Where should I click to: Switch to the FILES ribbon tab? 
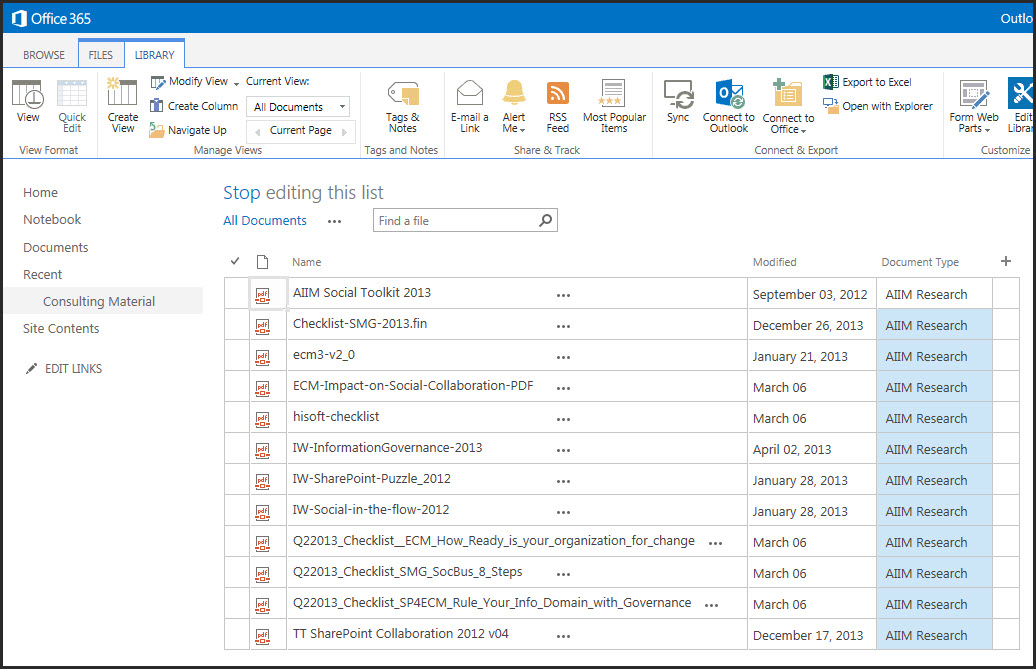tap(101, 55)
